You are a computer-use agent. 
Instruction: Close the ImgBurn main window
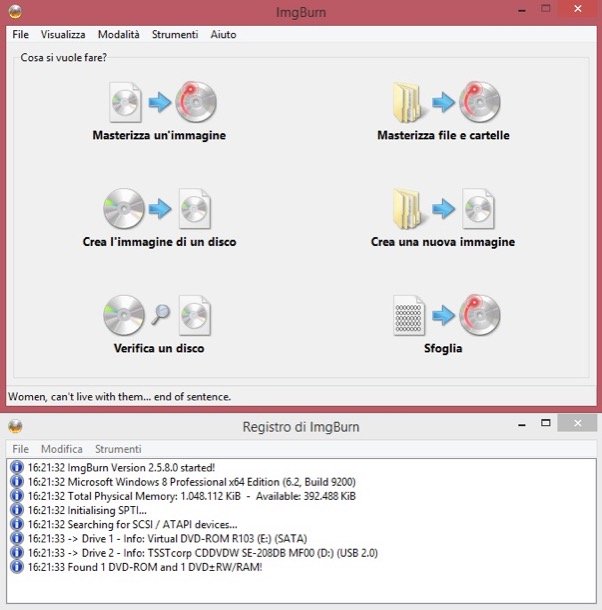tap(577, 9)
